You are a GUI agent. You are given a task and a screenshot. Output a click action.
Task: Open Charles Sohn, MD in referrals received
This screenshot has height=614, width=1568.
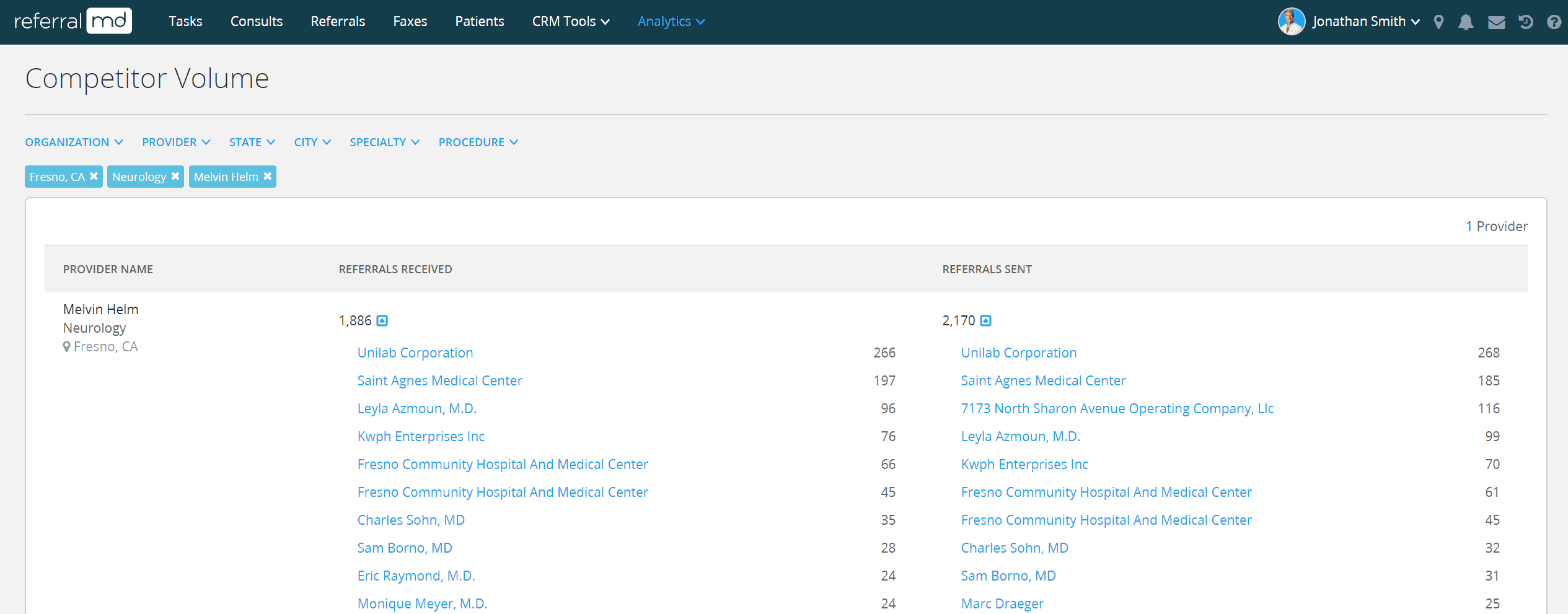(411, 520)
